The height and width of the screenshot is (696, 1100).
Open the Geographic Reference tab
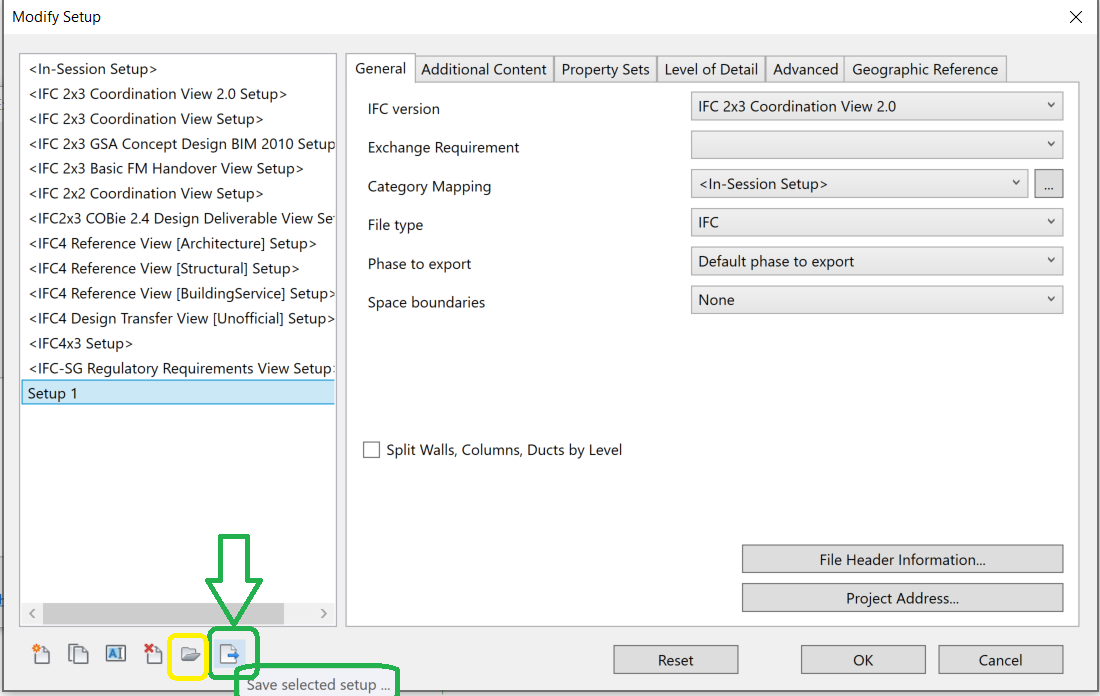click(924, 68)
